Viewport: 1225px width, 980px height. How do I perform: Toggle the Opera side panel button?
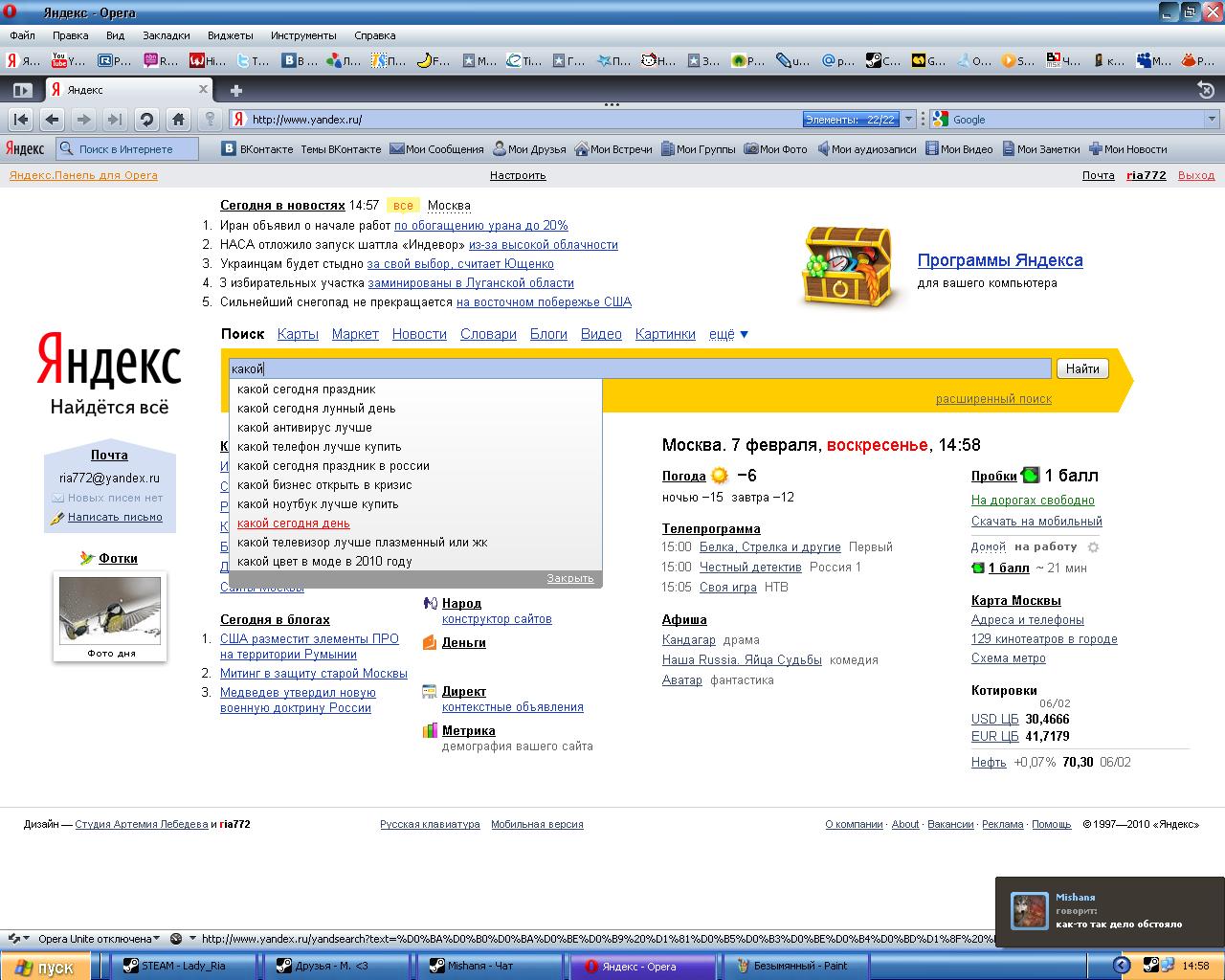tap(22, 90)
